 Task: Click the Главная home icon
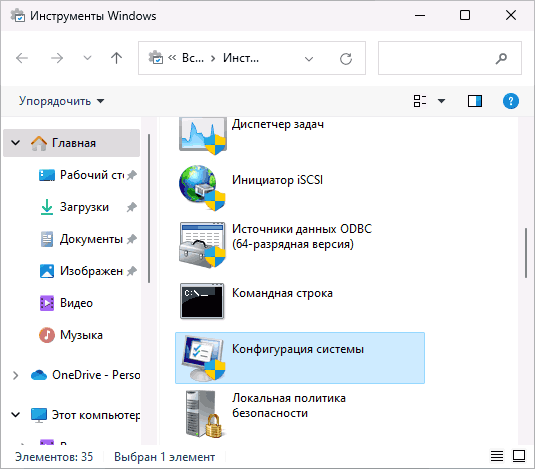pyautogui.click(x=39, y=143)
